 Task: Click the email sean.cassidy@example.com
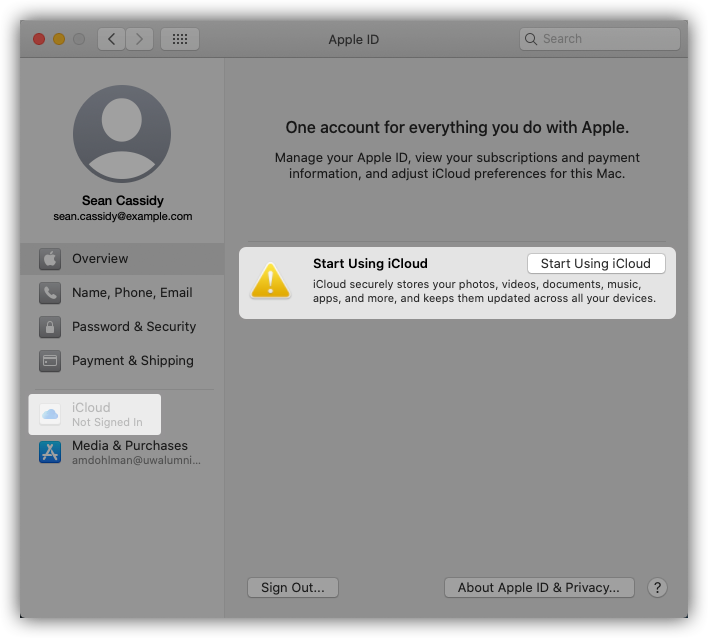click(123, 216)
